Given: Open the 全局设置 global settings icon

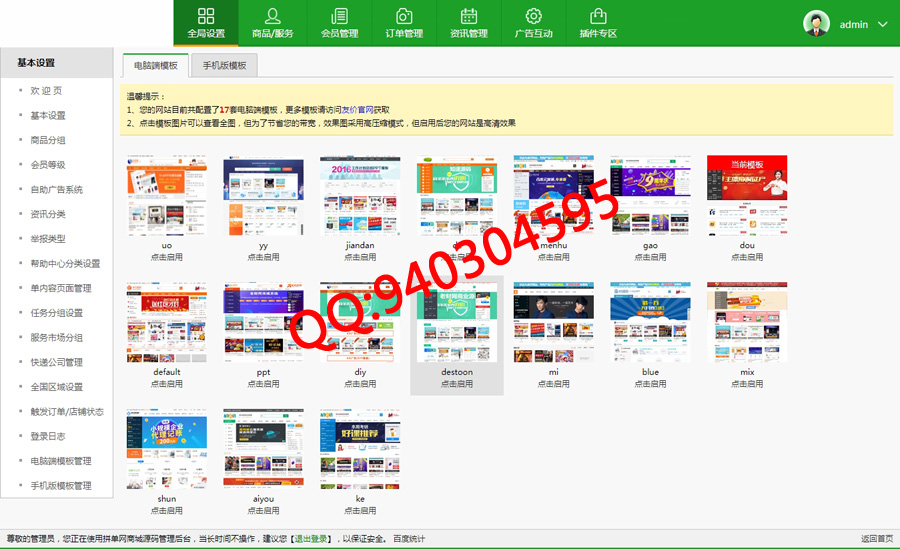Looking at the screenshot, I should [x=206, y=17].
